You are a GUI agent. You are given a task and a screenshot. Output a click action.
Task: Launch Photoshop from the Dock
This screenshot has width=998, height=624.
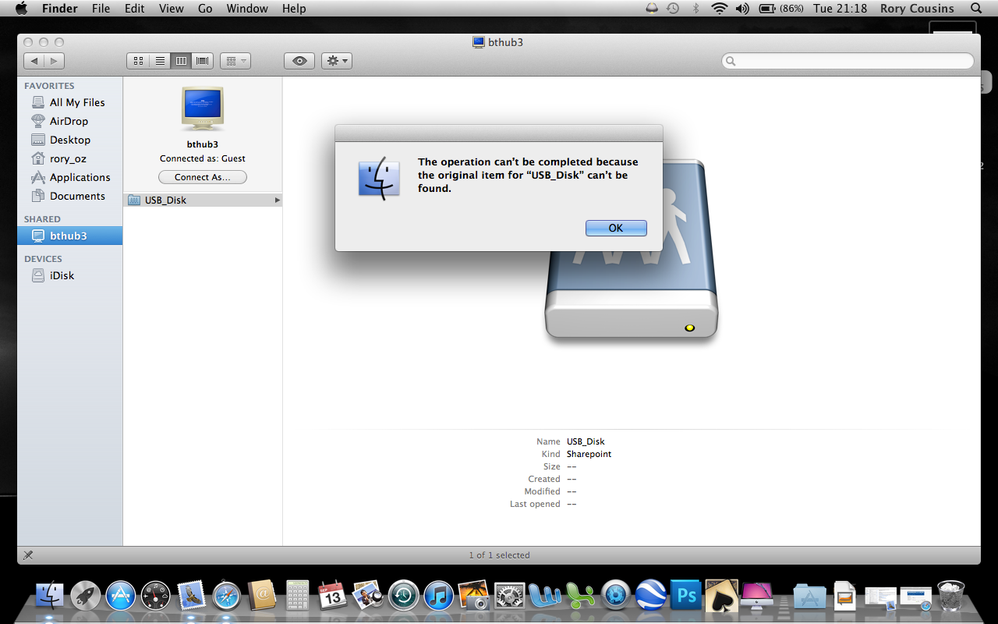pos(685,595)
